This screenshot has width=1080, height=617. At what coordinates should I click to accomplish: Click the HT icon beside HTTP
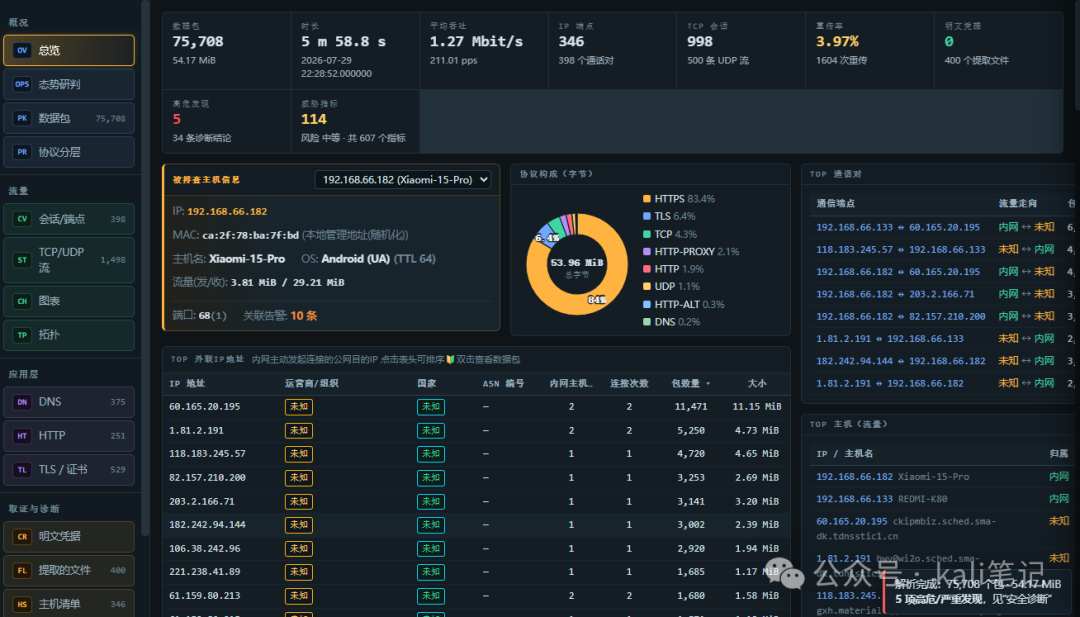coord(22,435)
